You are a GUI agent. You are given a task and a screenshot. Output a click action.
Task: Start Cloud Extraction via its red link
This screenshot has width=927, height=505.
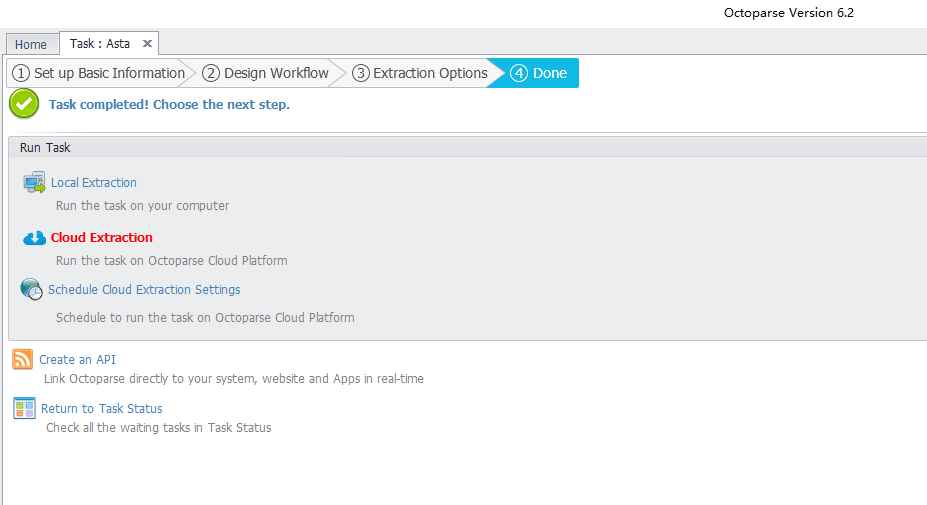(x=102, y=238)
